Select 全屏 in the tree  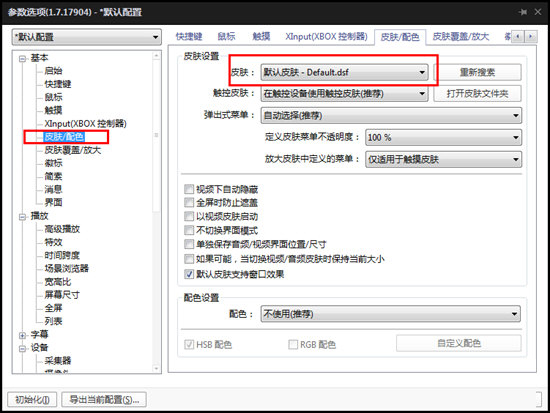point(53,308)
